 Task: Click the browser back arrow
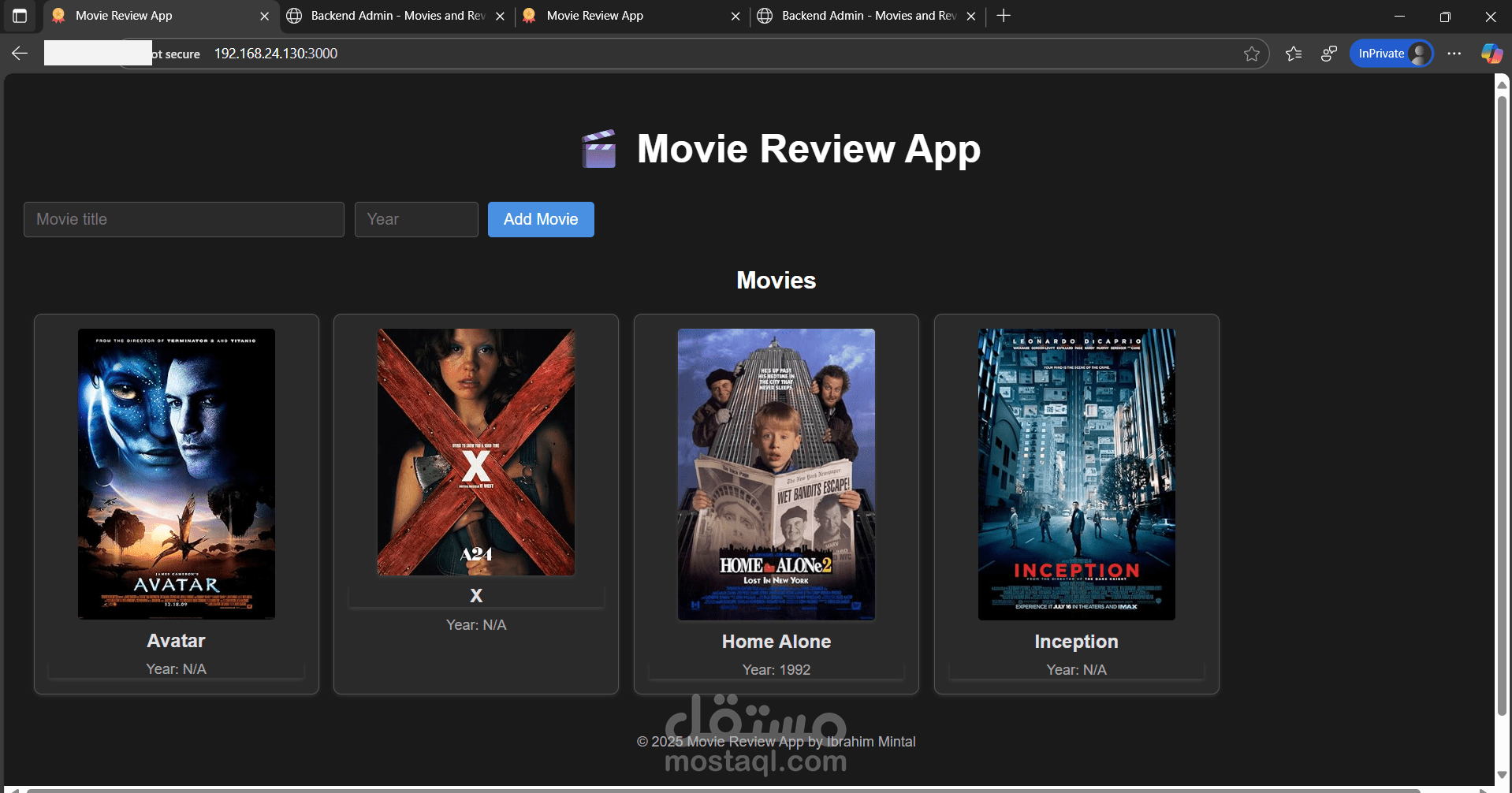(x=20, y=54)
